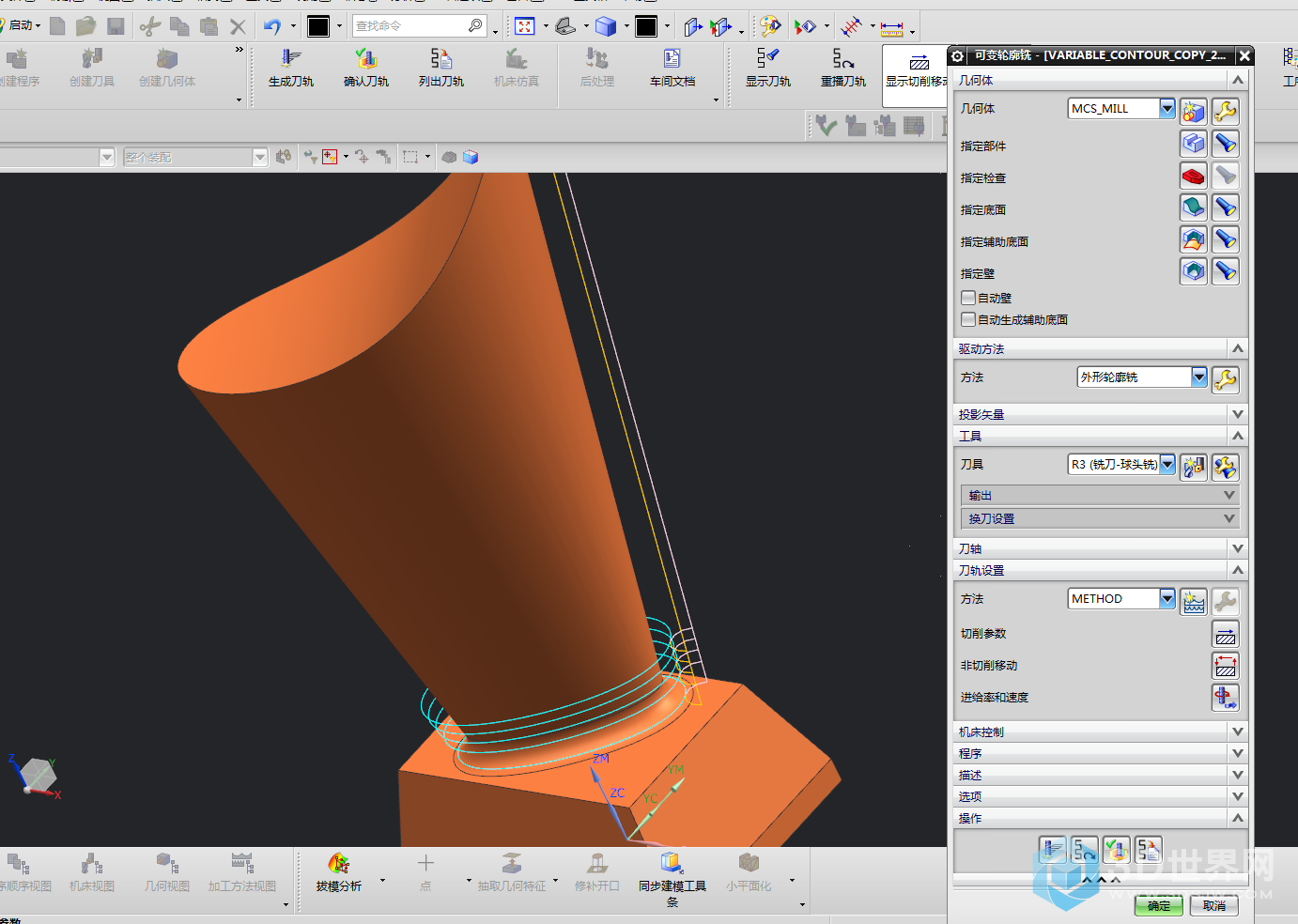Click 指定检查 select check geometry icon
1298x924 pixels.
pyautogui.click(x=1194, y=176)
